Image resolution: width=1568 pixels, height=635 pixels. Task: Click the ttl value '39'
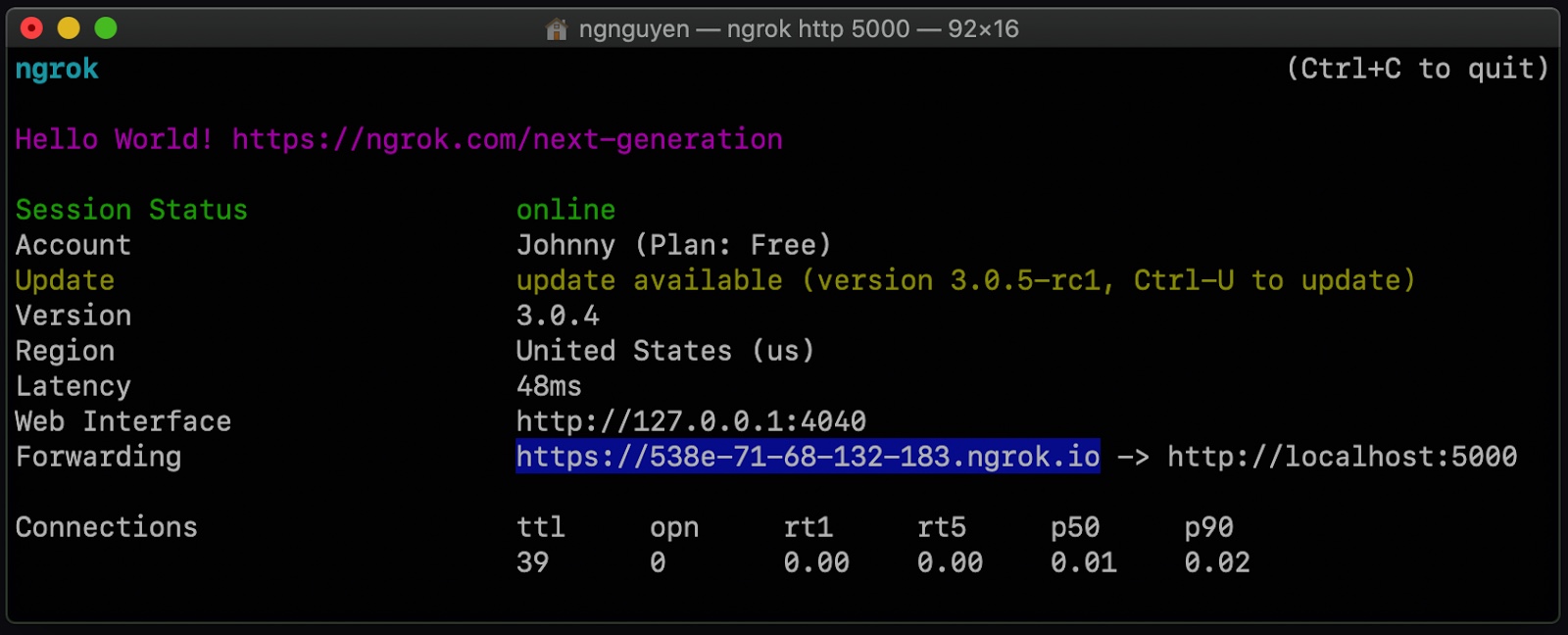[533, 562]
